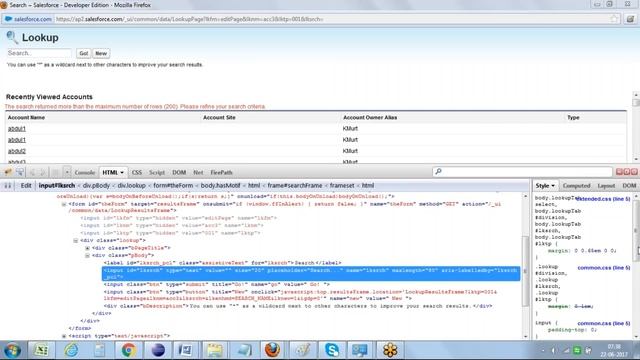Open Firefox from the taskbar
640x360 pixels.
click(273, 350)
